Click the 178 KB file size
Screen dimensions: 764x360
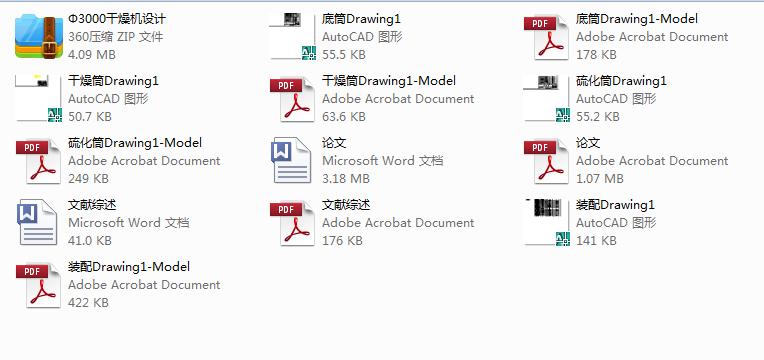(x=596, y=55)
